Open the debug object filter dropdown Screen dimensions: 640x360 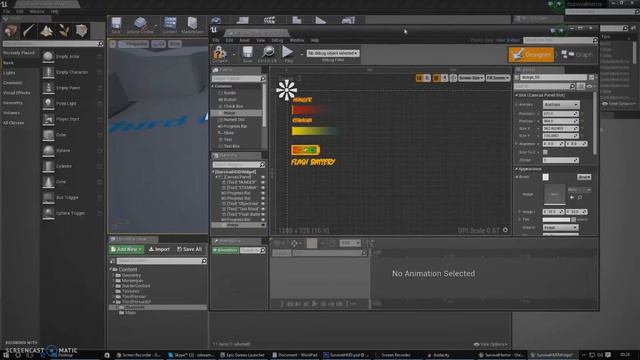point(333,53)
